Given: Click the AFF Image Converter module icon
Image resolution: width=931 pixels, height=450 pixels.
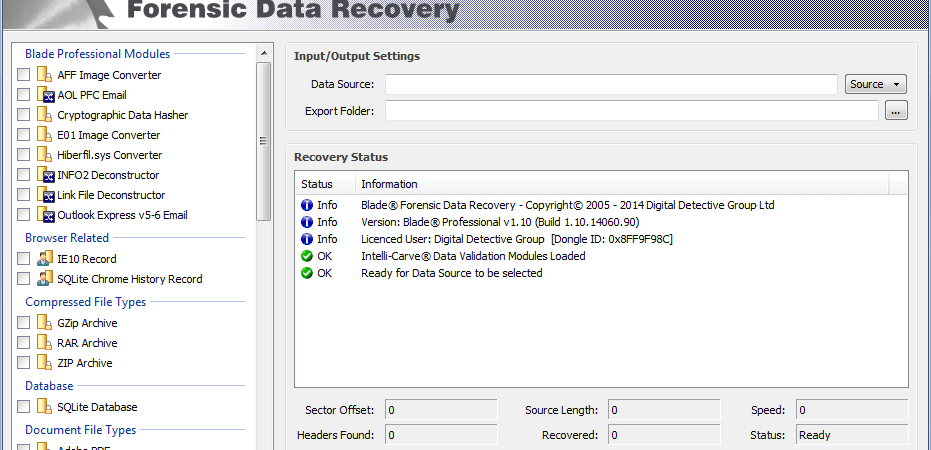Looking at the screenshot, I should click(45, 75).
